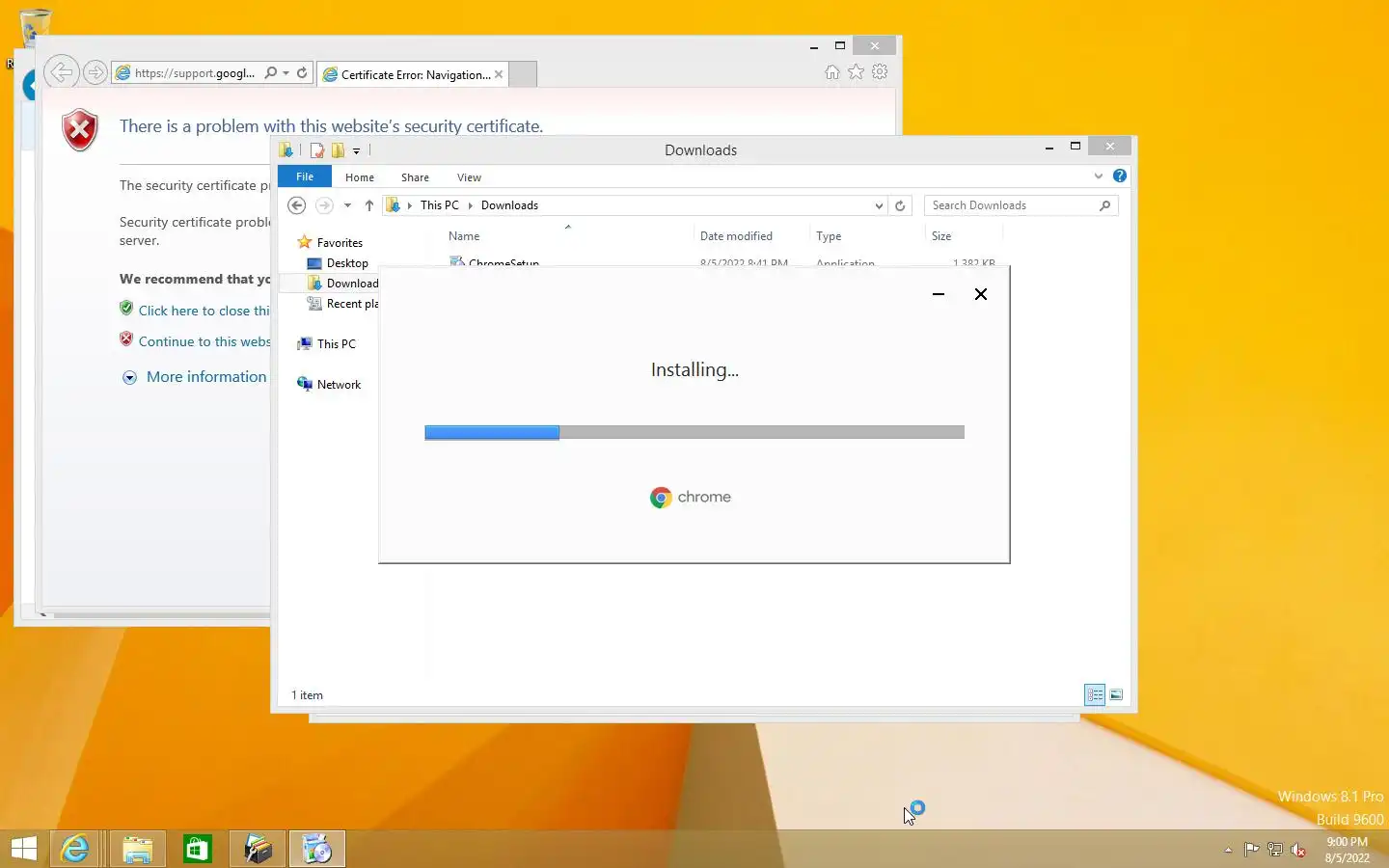Click the search magnifier in IE address bar

coord(271,72)
